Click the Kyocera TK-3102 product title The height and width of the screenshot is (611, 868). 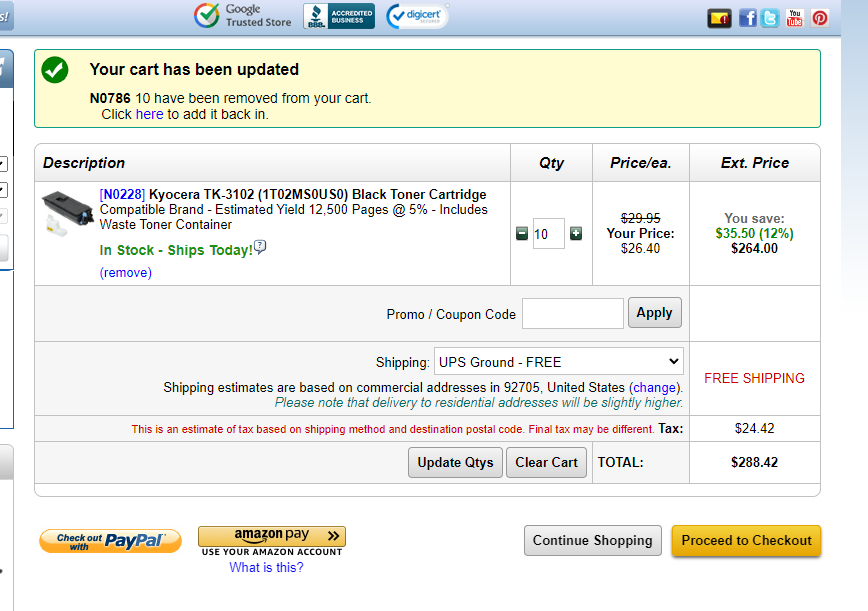tap(318, 194)
